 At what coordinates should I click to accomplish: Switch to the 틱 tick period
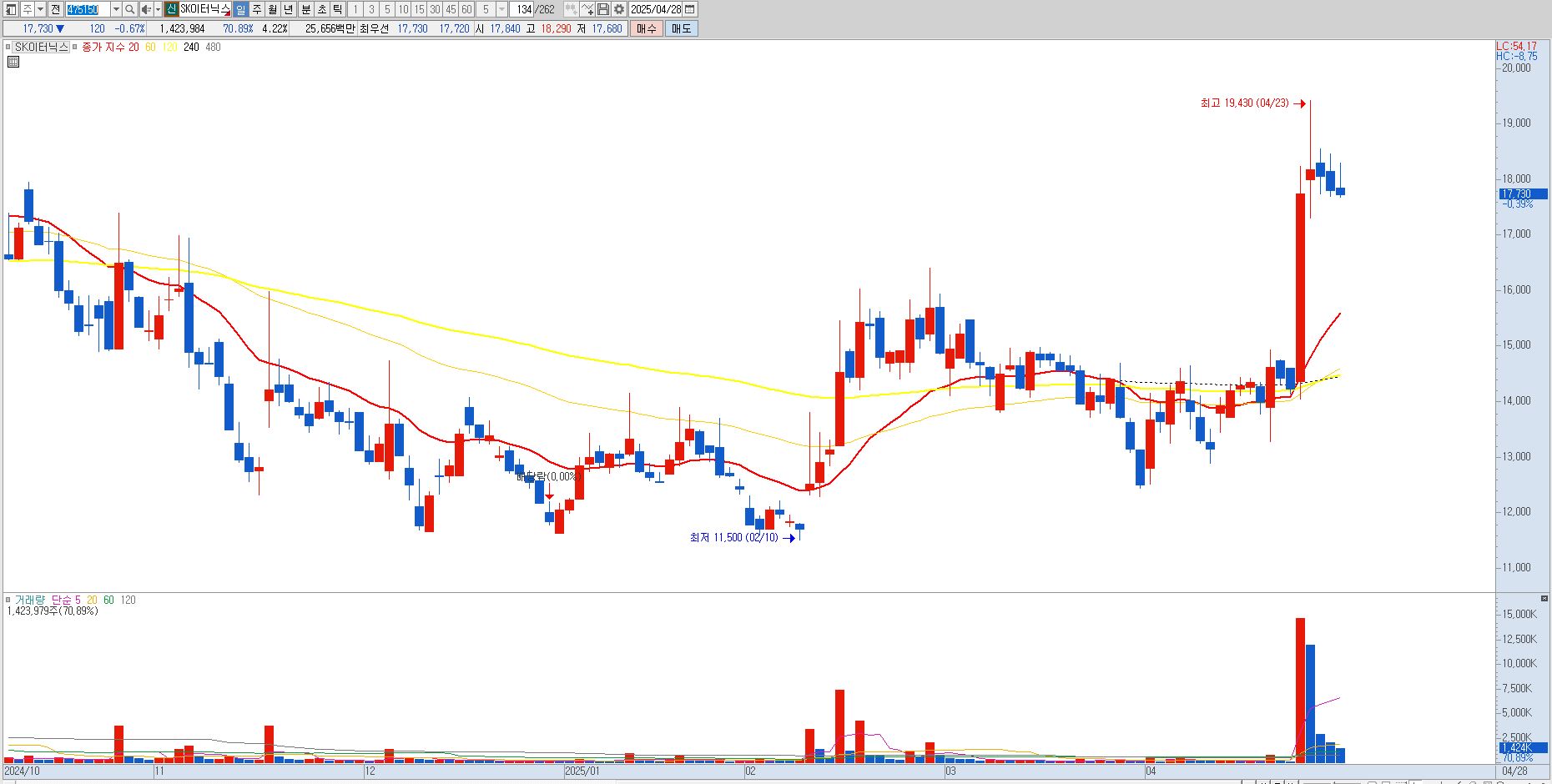[x=338, y=9]
